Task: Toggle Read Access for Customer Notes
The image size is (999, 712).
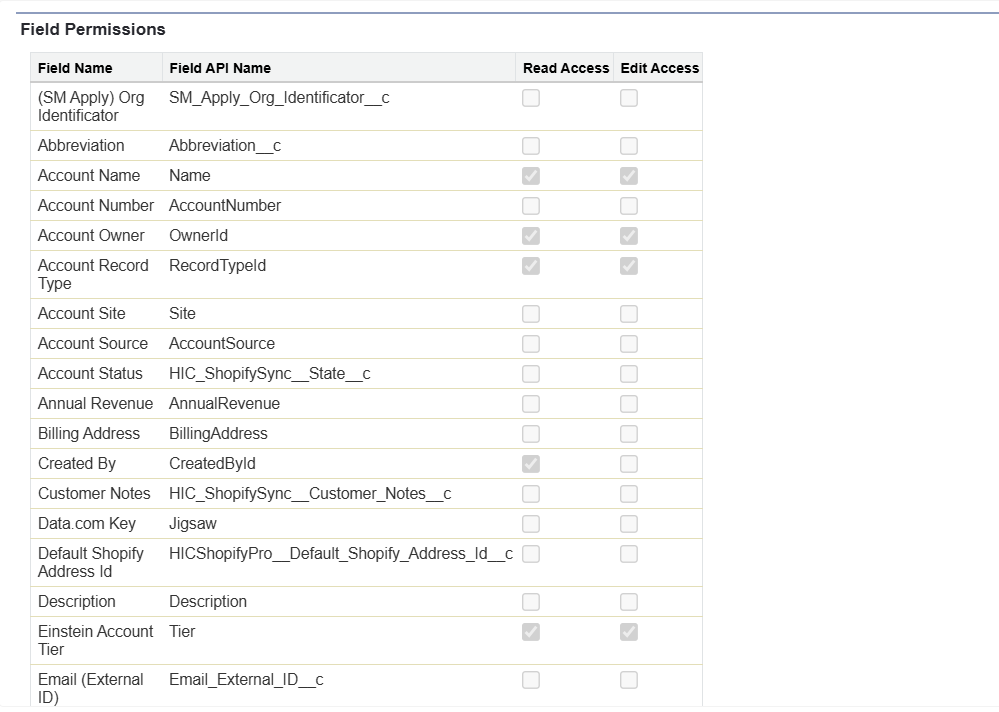Action: 531,494
